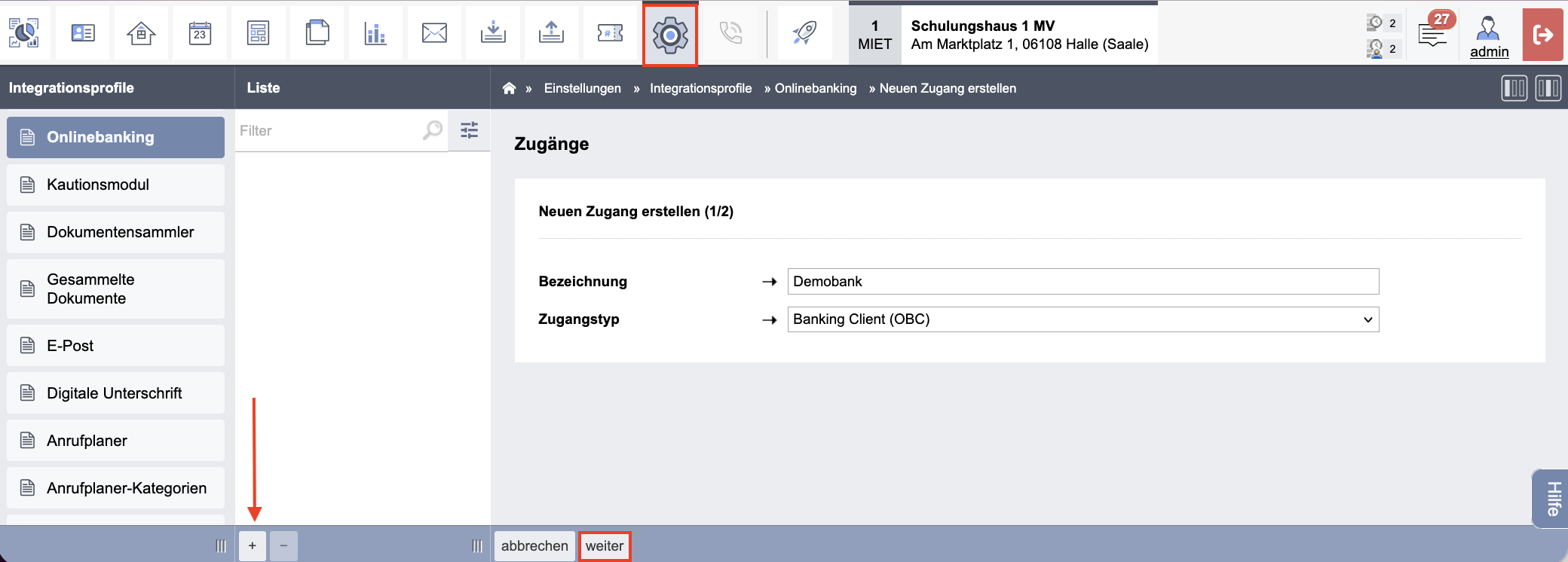Click the download inbox tray icon
The width and height of the screenshot is (1568, 562).
coord(493,33)
